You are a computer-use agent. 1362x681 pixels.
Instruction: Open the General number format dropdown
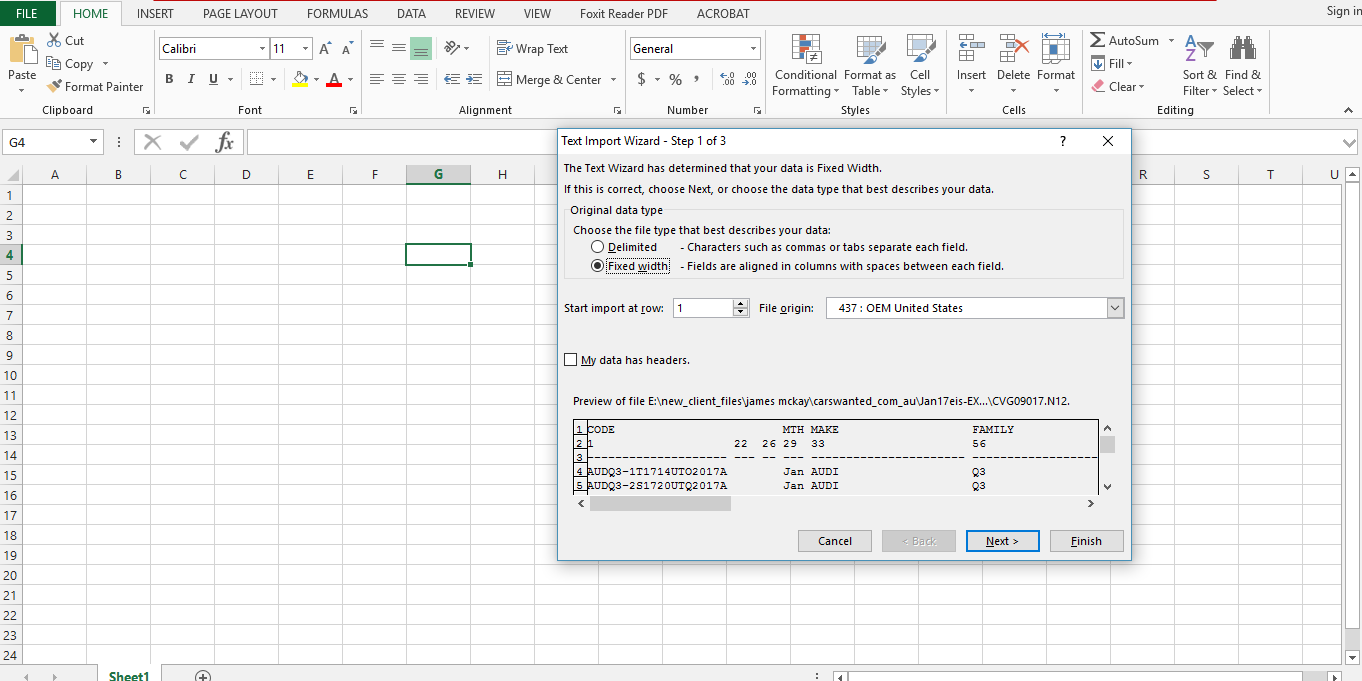tap(754, 48)
